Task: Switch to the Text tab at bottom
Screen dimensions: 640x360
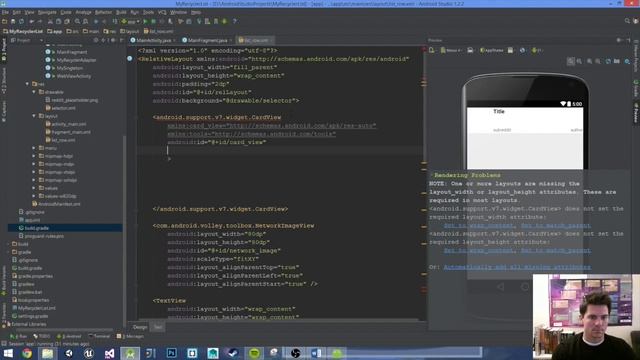Action: (158, 327)
